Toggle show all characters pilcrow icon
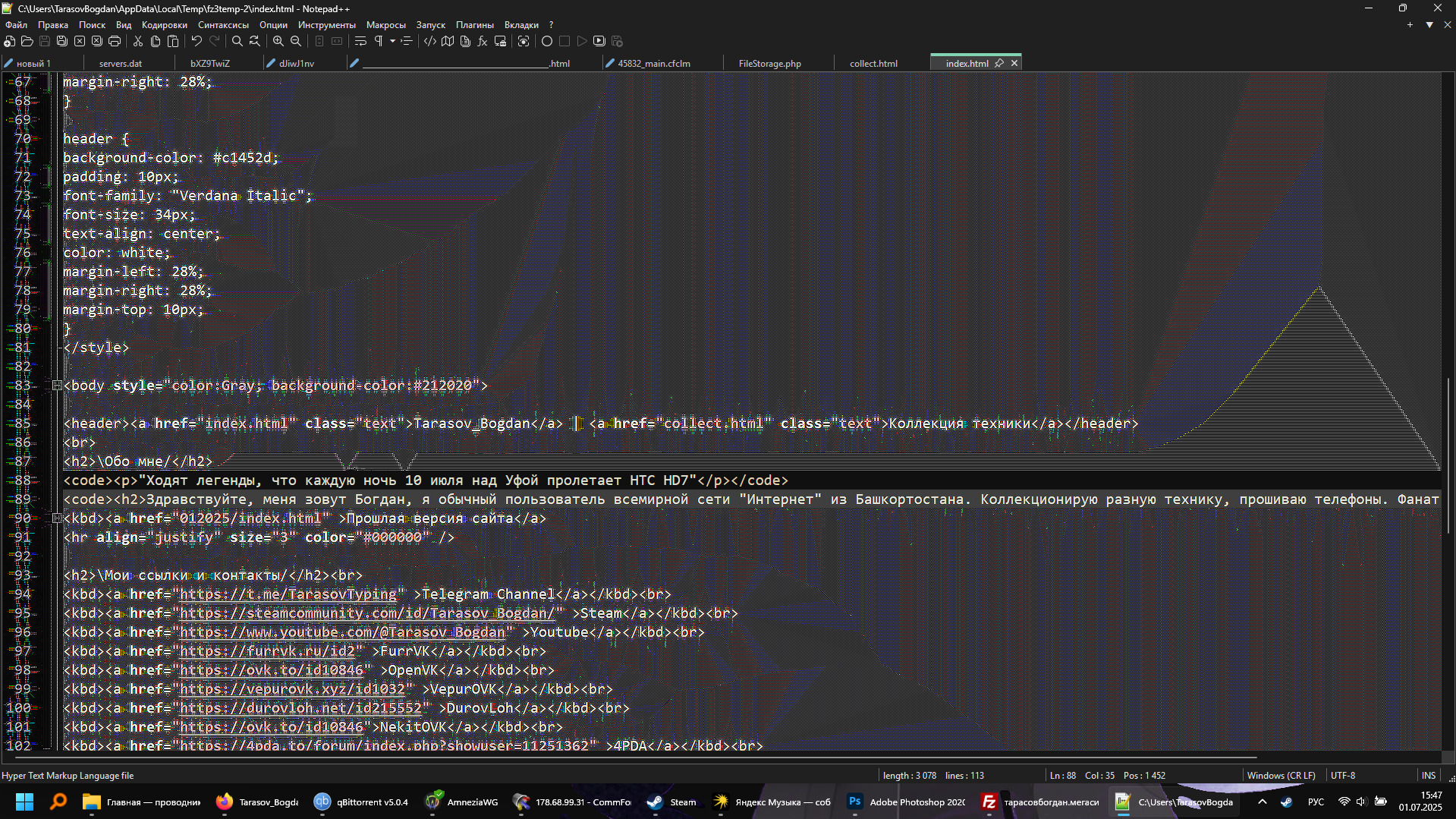Screen dimensions: 1456x819 378,41
